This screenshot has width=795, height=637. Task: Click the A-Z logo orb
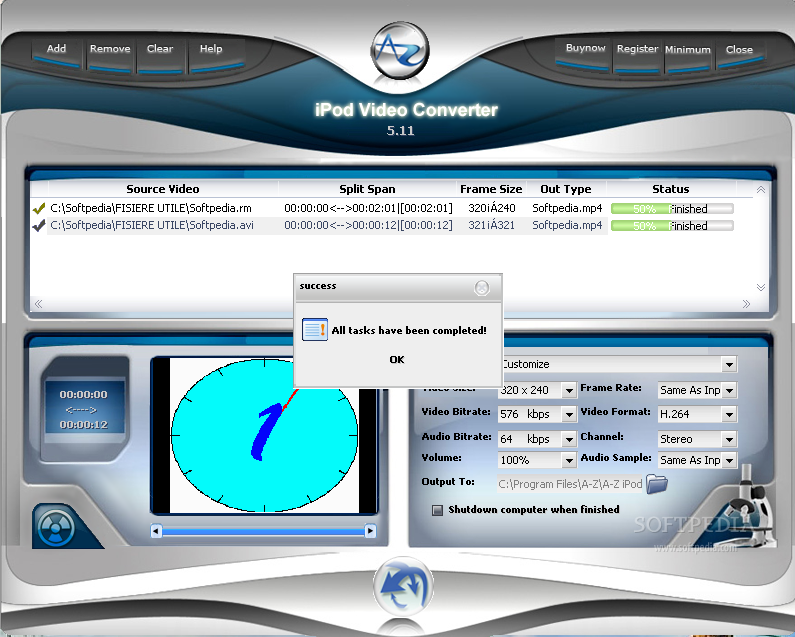[x=400, y=50]
